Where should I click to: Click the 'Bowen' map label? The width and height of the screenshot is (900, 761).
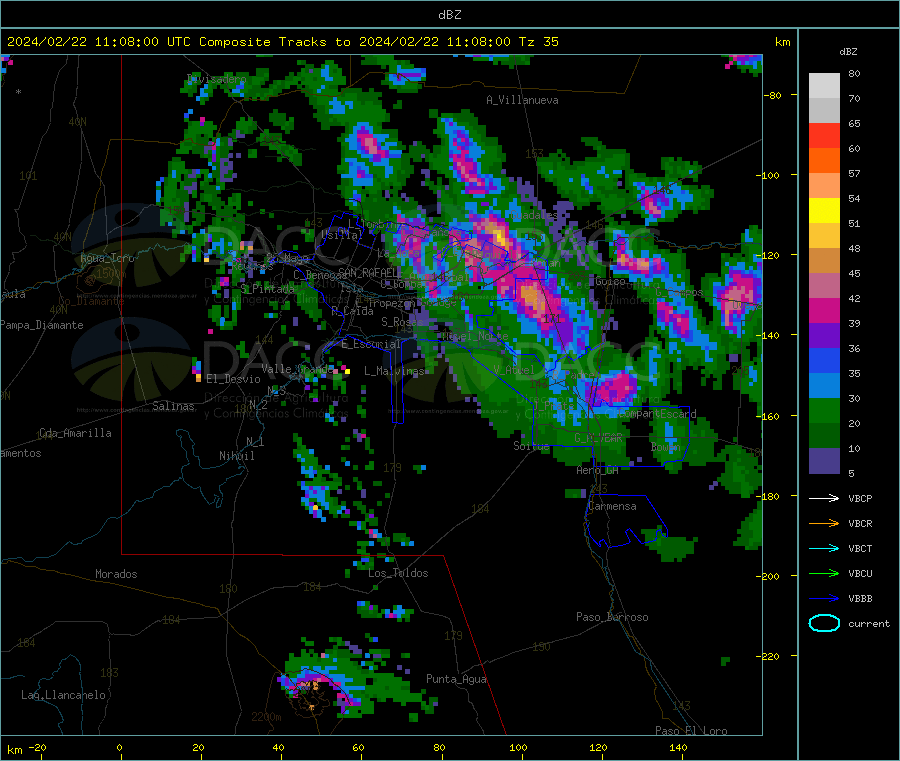click(665, 446)
